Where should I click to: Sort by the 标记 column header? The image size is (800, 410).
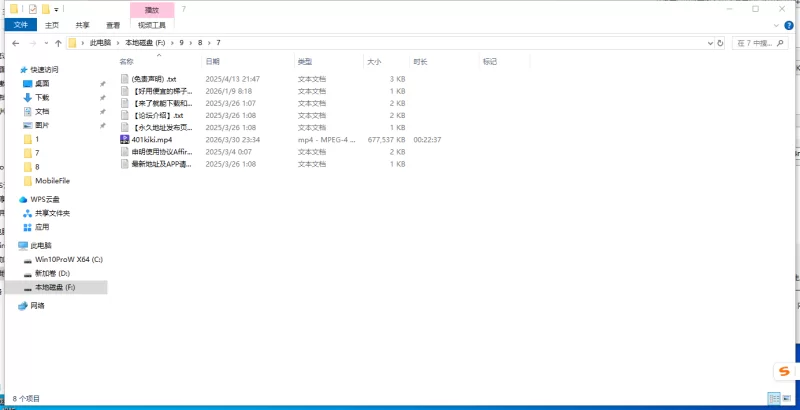tap(490, 62)
